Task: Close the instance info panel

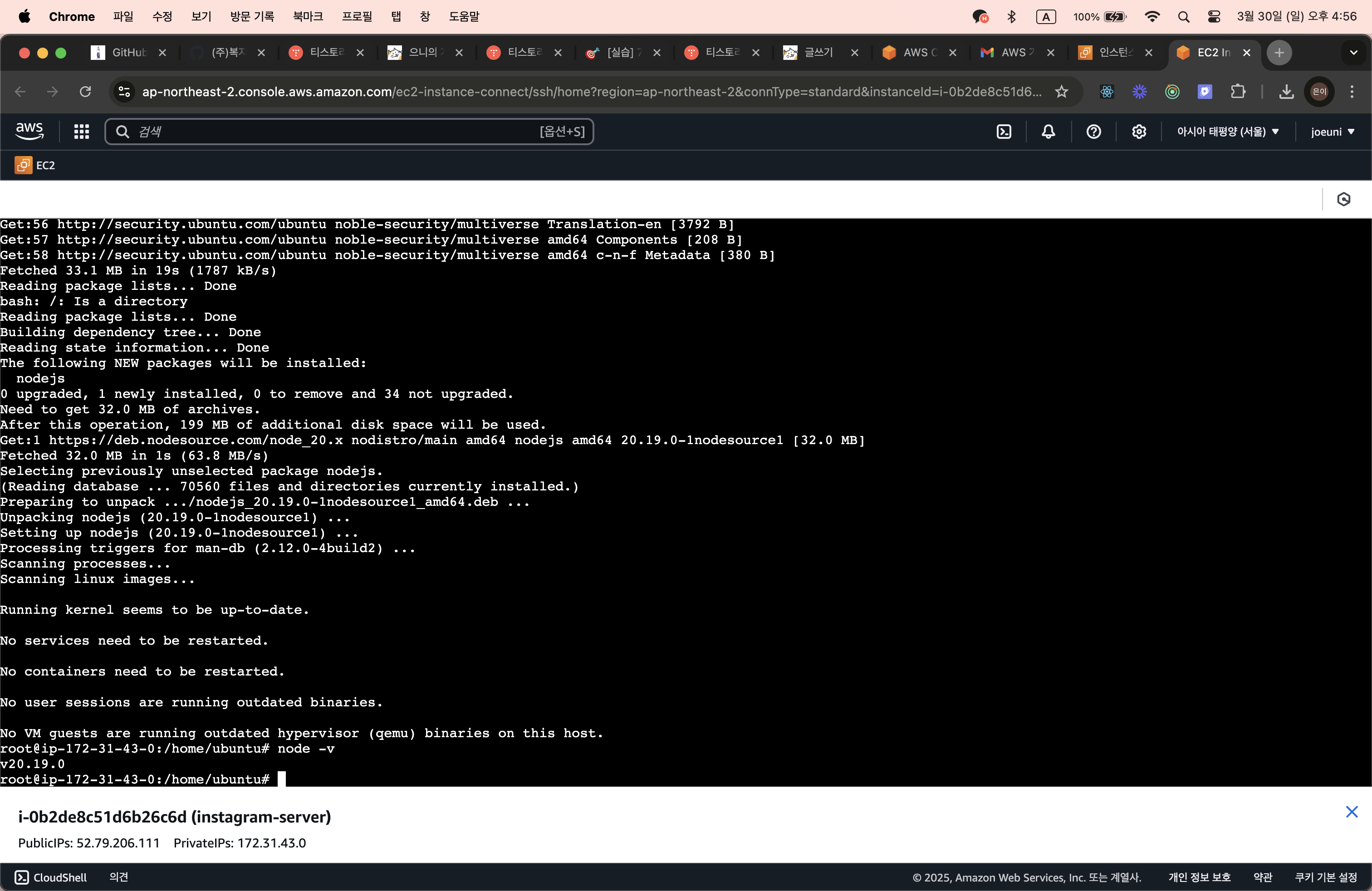Action: click(1351, 812)
